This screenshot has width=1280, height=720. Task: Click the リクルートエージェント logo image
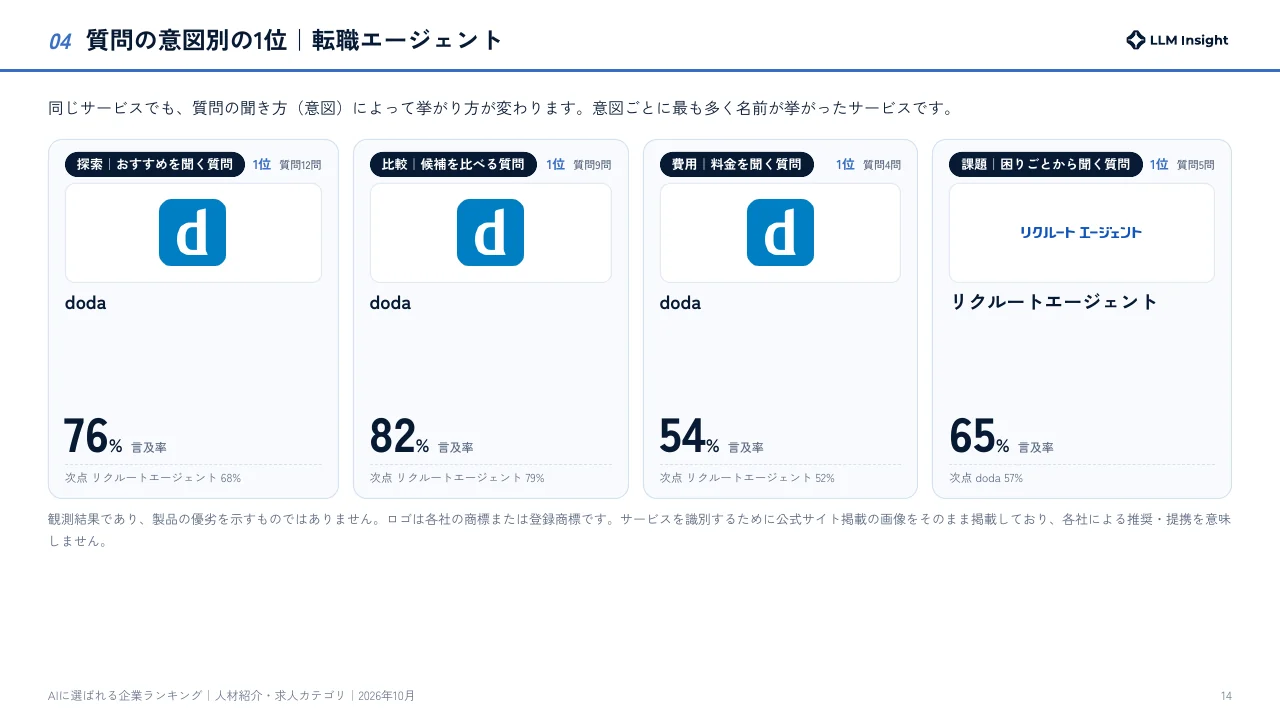pos(1081,232)
